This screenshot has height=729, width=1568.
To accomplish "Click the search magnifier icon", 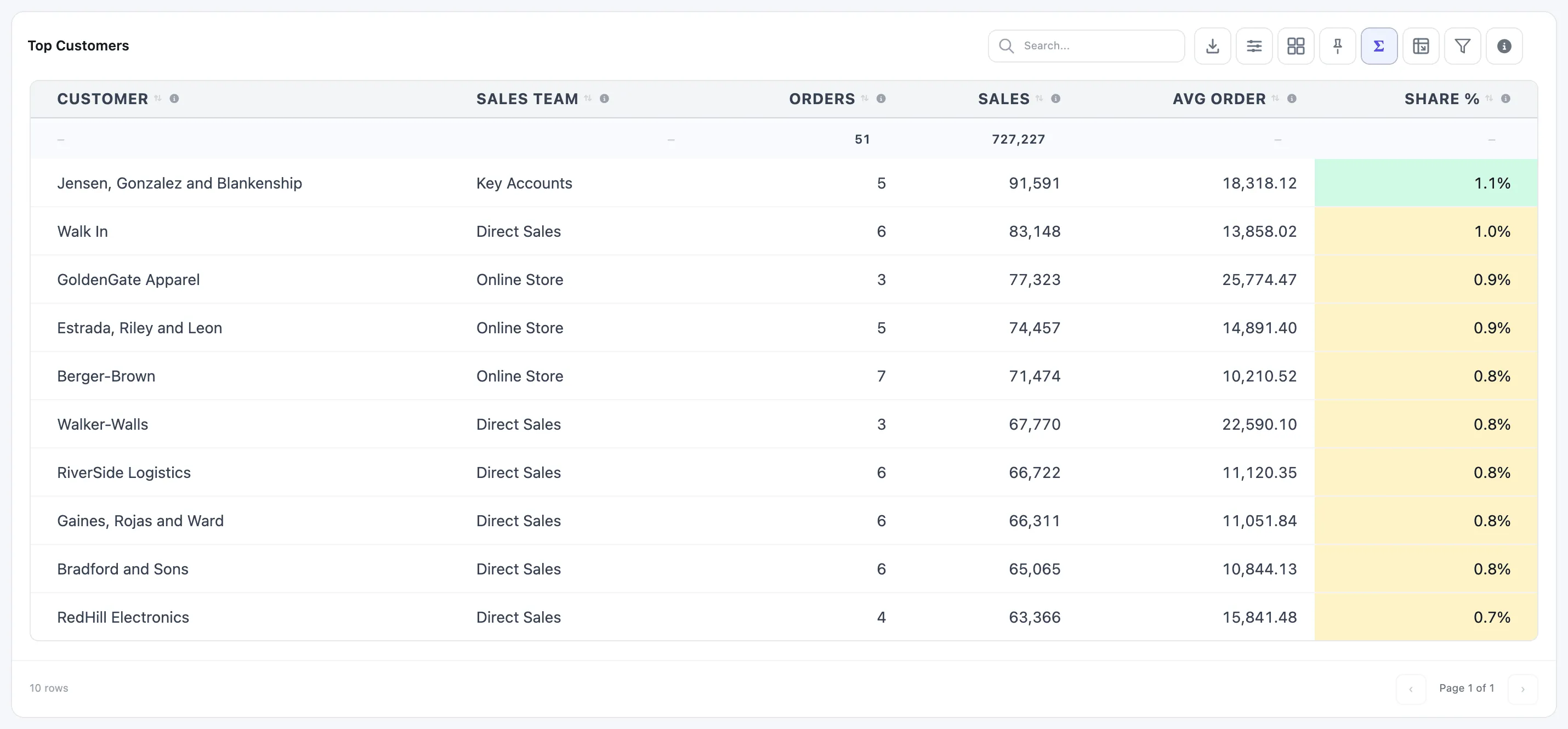I will [1006, 45].
